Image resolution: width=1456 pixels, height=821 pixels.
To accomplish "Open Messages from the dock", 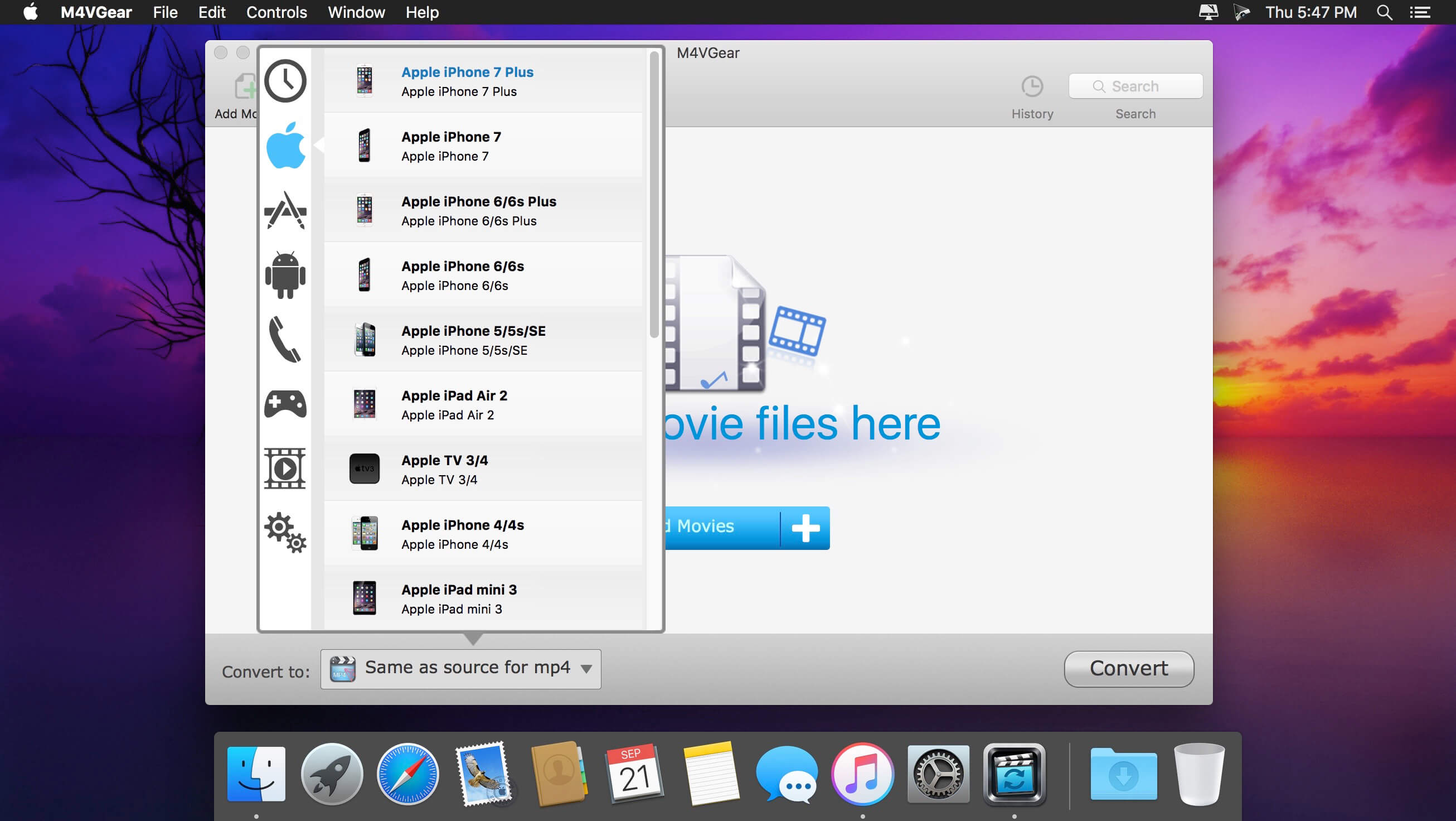I will point(787,774).
